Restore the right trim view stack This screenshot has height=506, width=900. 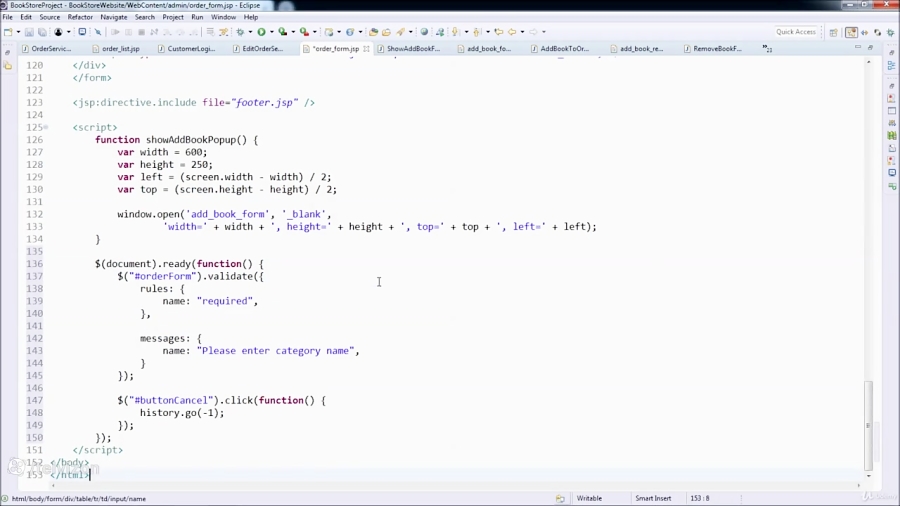pos(891,52)
